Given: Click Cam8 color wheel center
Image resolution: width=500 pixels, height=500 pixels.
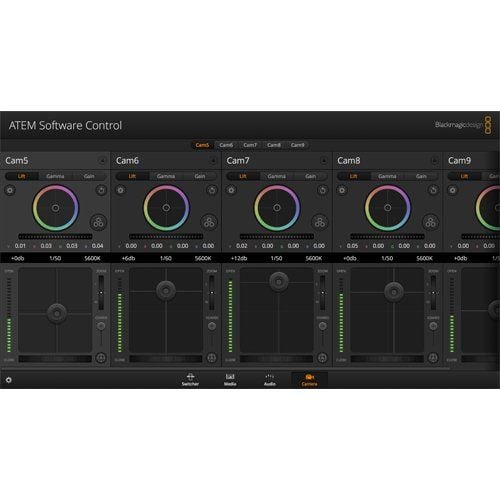Looking at the screenshot, I should pyautogui.click(x=387, y=208).
